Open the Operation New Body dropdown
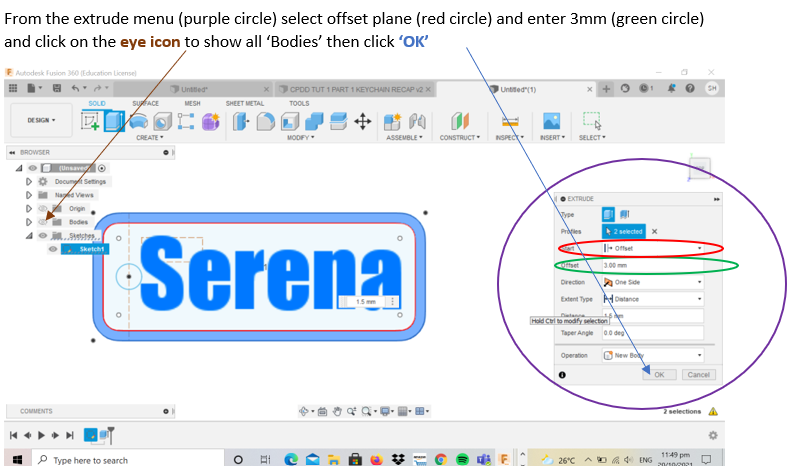Screen dimensions: 801x466 [x=653, y=355]
